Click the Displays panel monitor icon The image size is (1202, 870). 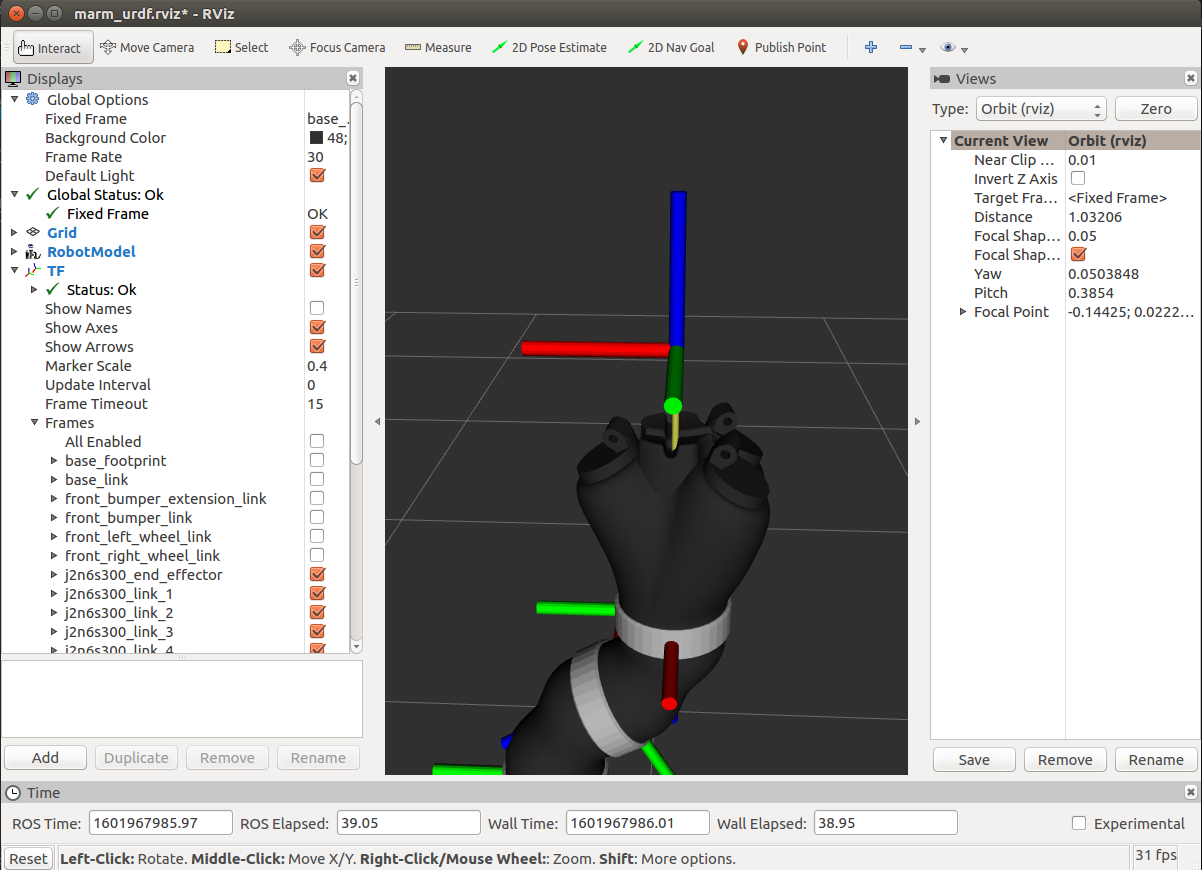13,78
